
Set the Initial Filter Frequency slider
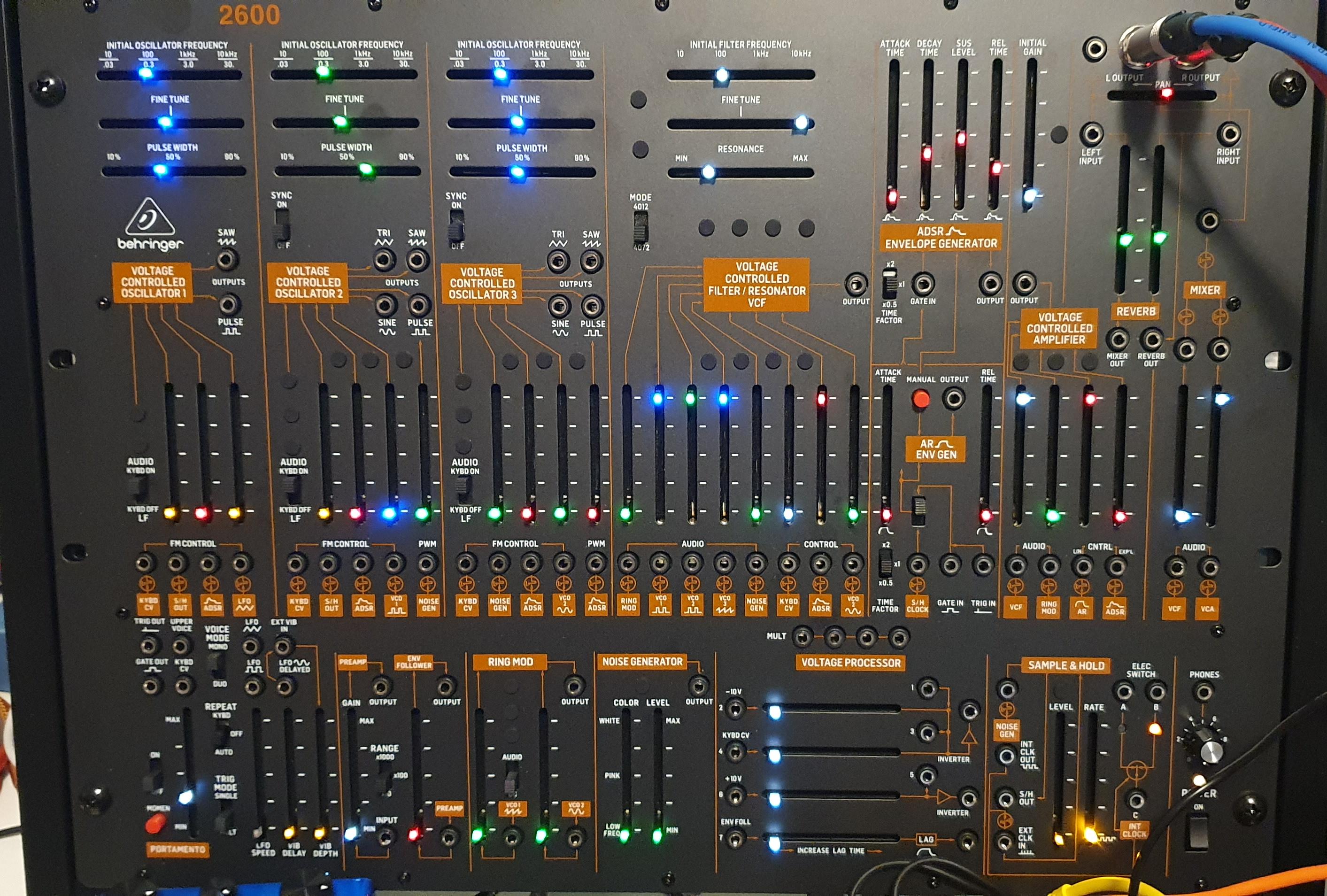coord(722,75)
